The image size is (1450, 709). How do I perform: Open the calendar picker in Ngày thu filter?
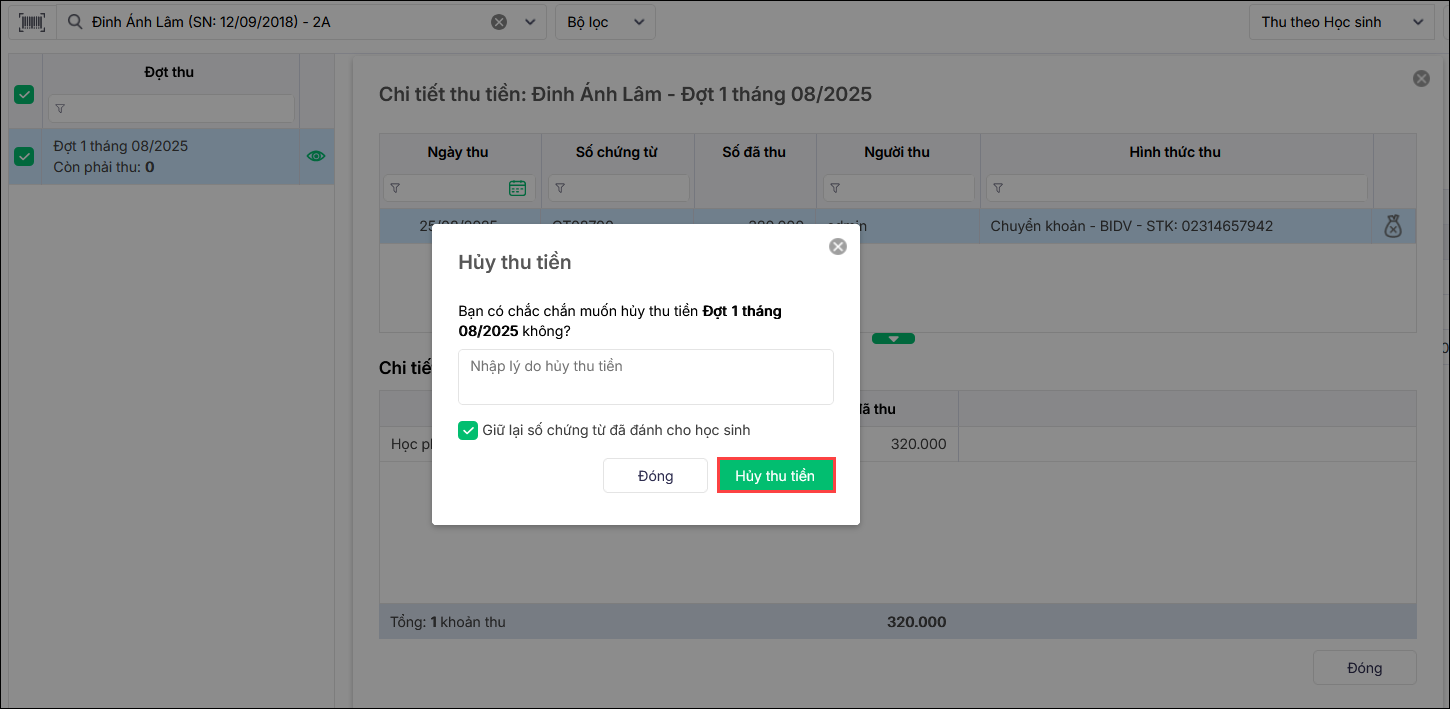[517, 188]
